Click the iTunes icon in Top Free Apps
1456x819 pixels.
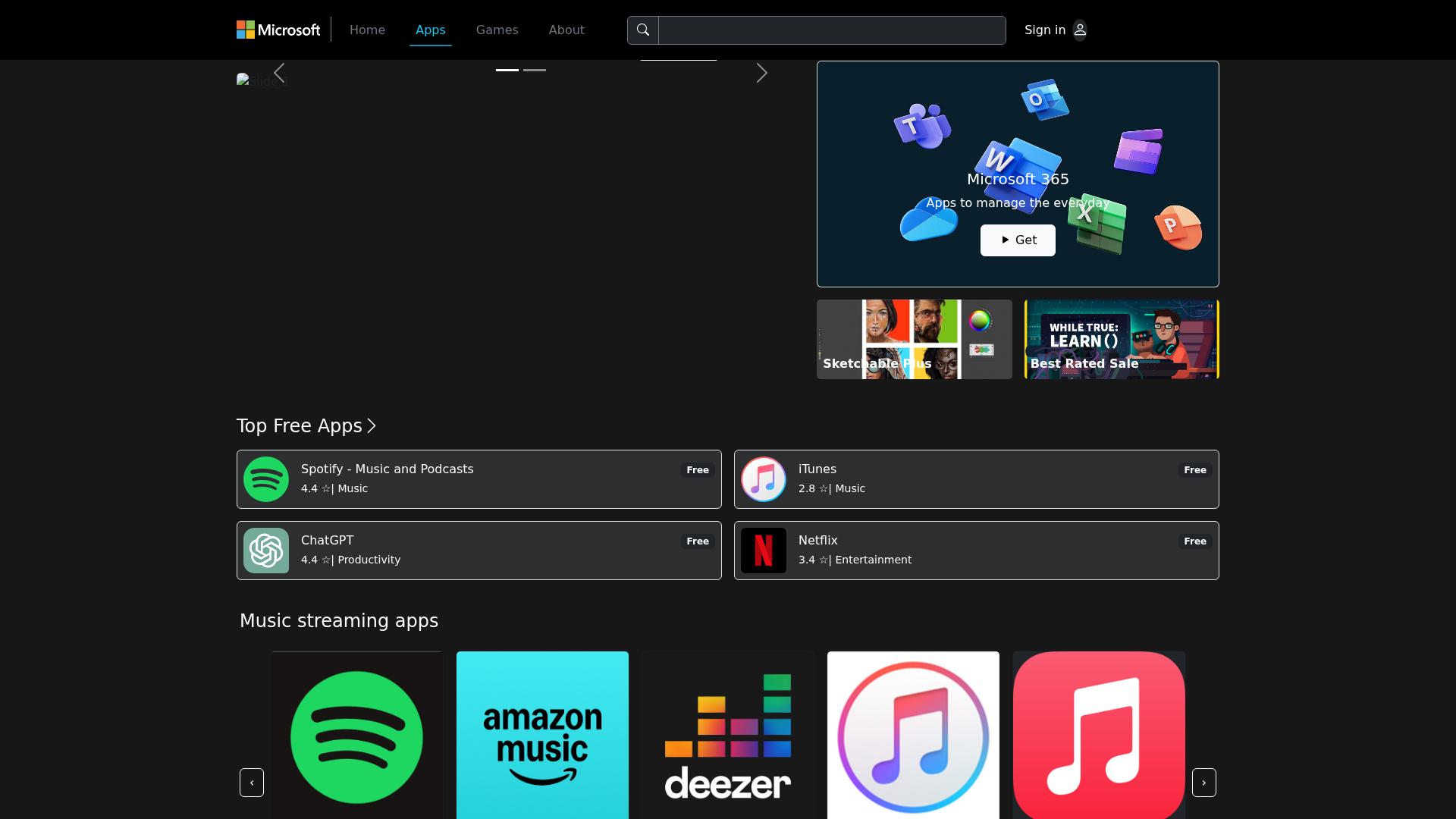(x=764, y=479)
